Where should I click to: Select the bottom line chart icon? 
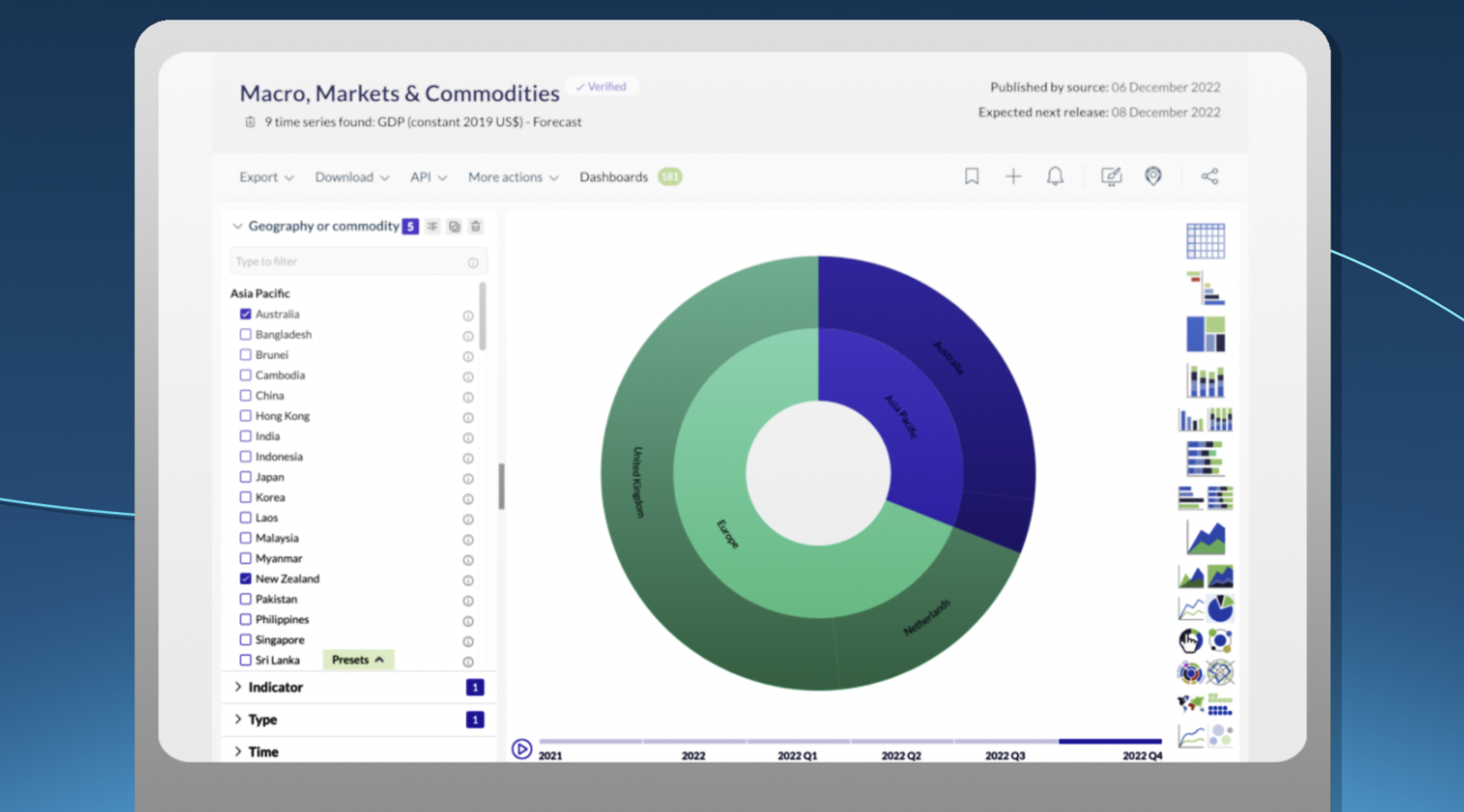pos(1191,736)
